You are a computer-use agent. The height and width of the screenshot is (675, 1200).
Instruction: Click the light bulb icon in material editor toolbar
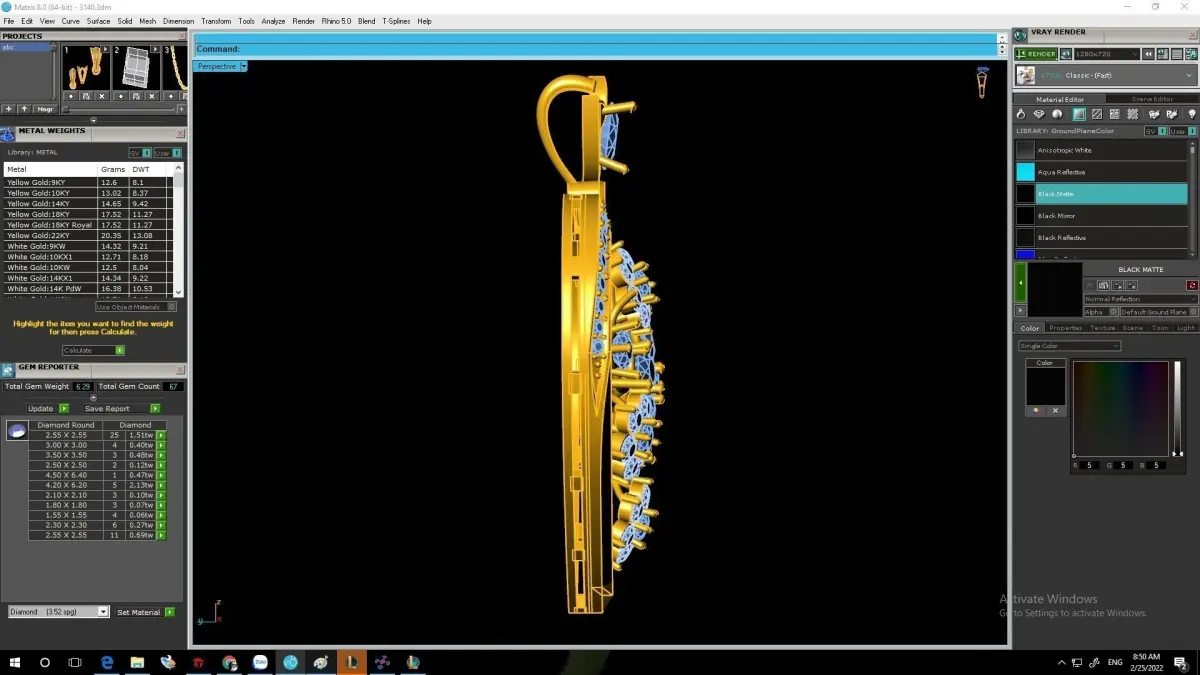[1191, 115]
